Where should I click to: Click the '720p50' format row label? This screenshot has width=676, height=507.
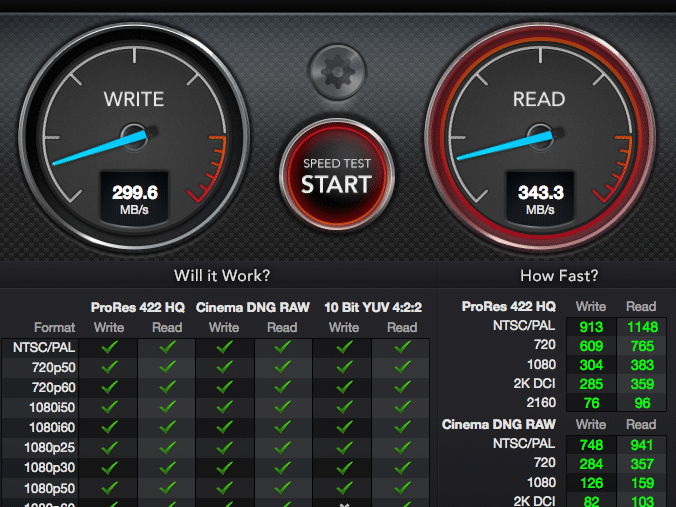(53, 367)
